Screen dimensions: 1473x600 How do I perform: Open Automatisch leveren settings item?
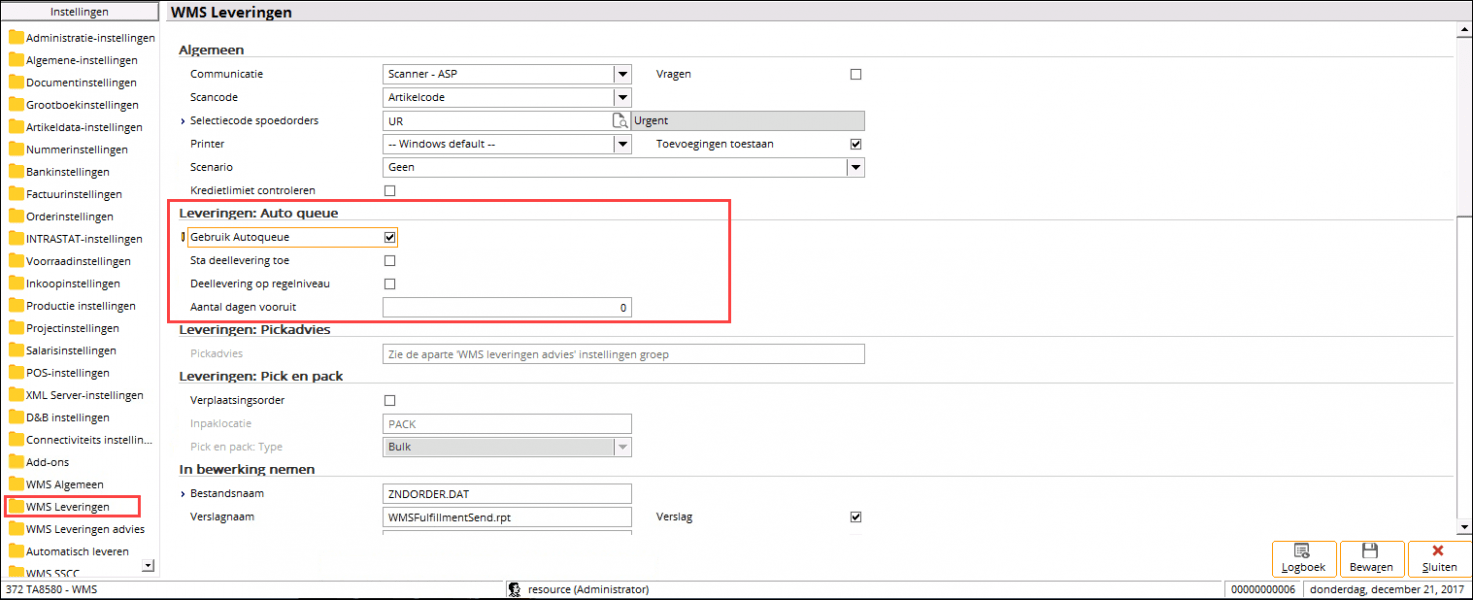(x=77, y=551)
